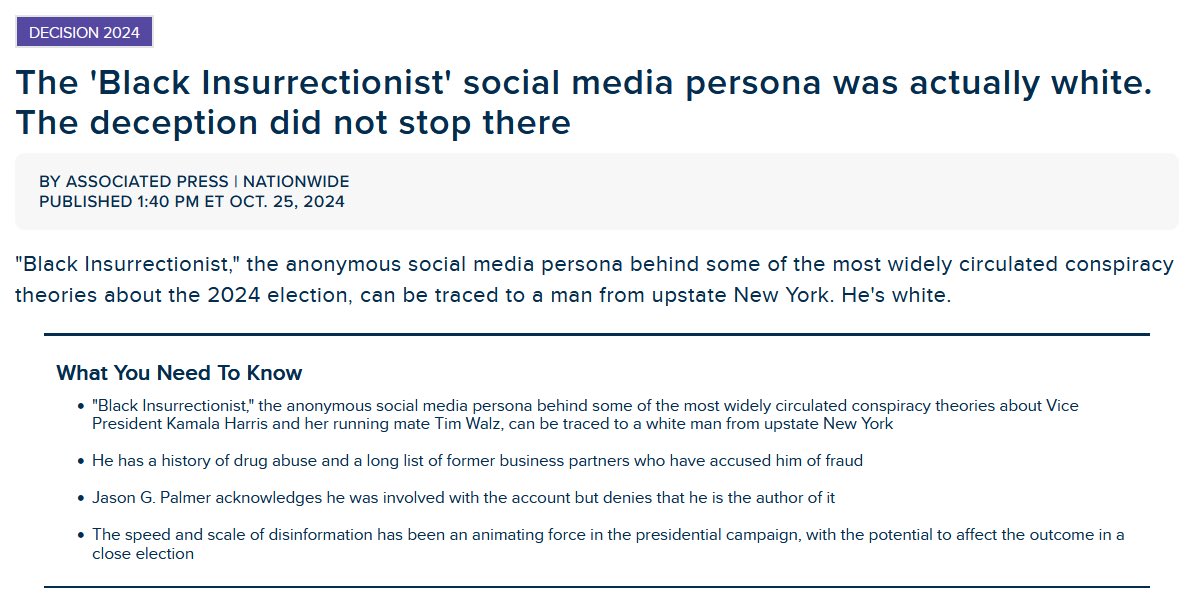Screen dimensions: 1199x608
Task: Click 'close election' at the end of the last bullet
Action: click(143, 554)
